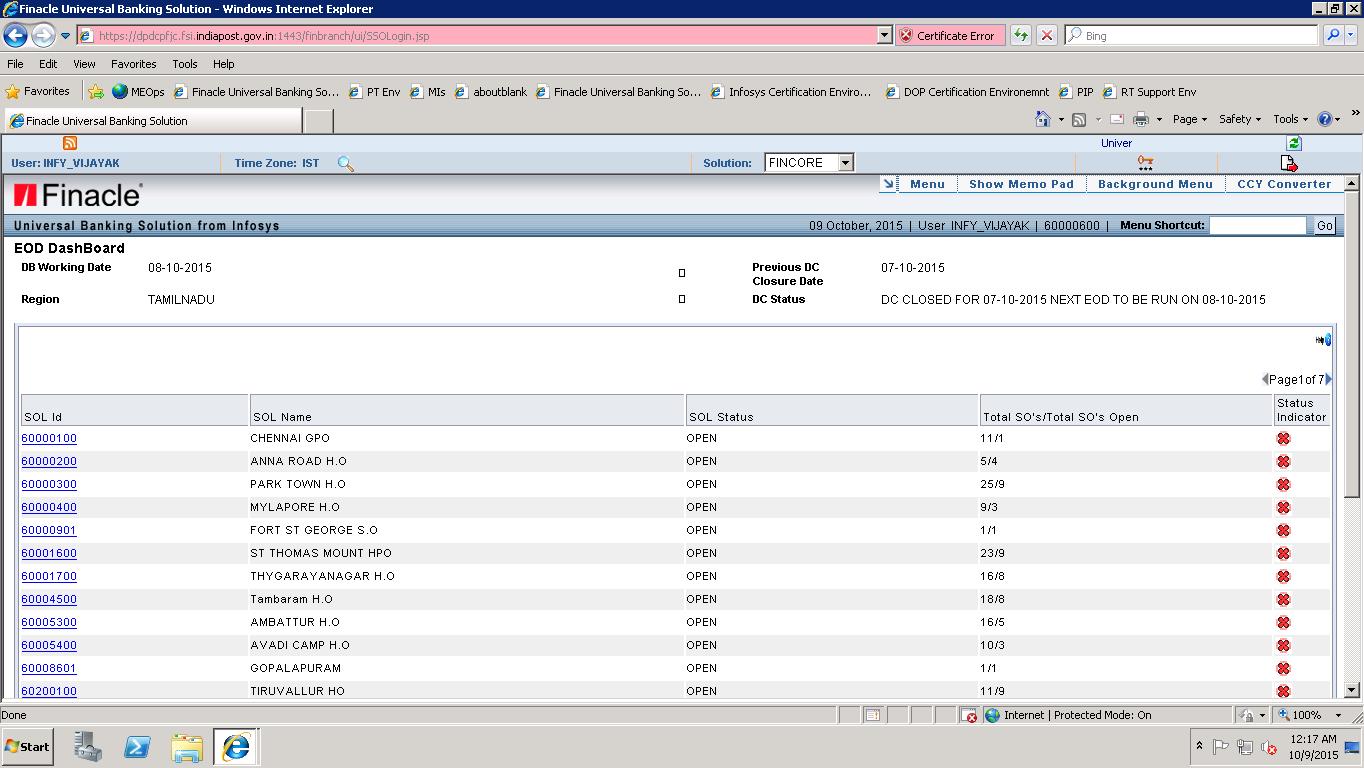Open Server Manager from the taskbar

(88, 747)
